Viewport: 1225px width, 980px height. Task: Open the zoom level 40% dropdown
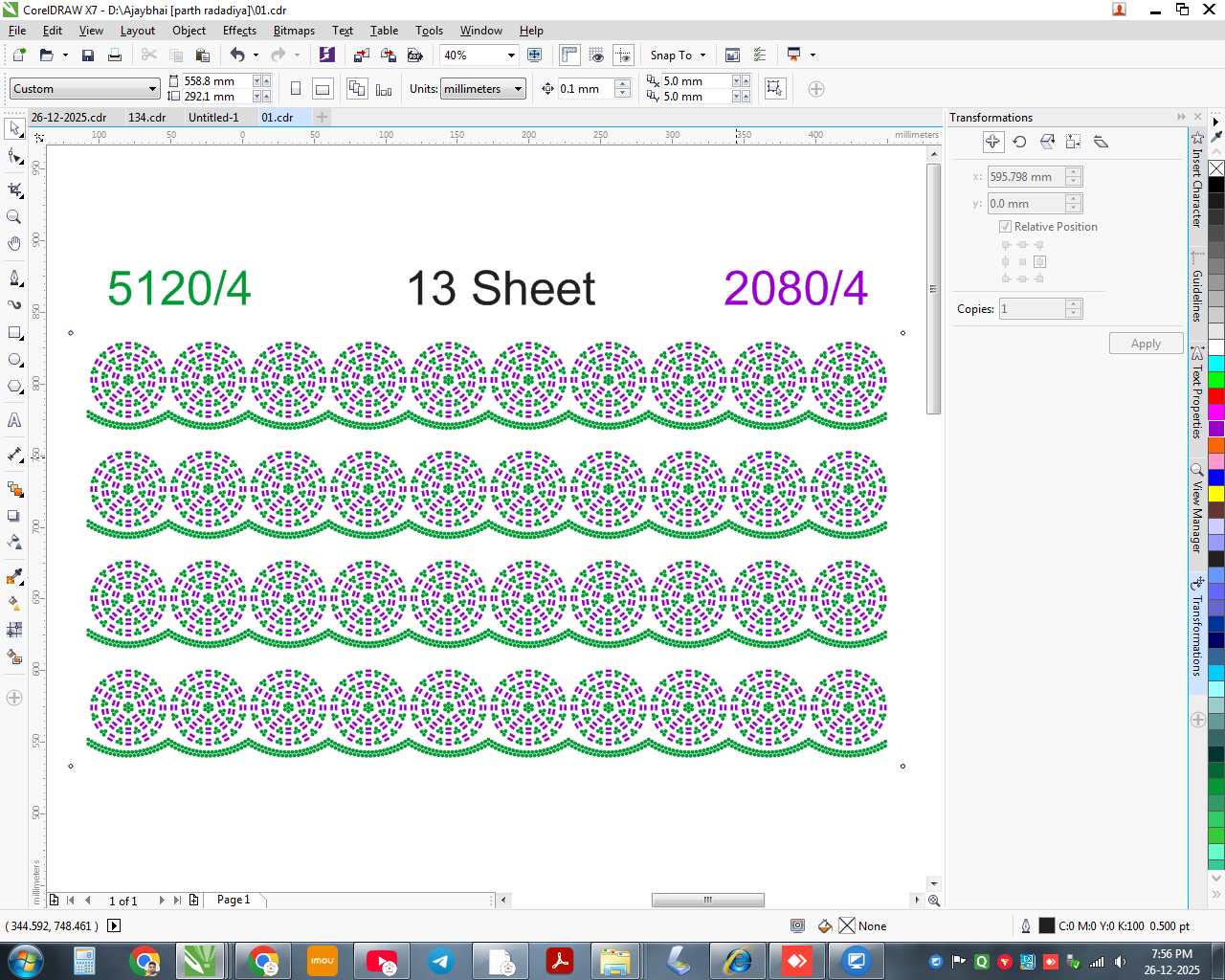click(x=479, y=56)
